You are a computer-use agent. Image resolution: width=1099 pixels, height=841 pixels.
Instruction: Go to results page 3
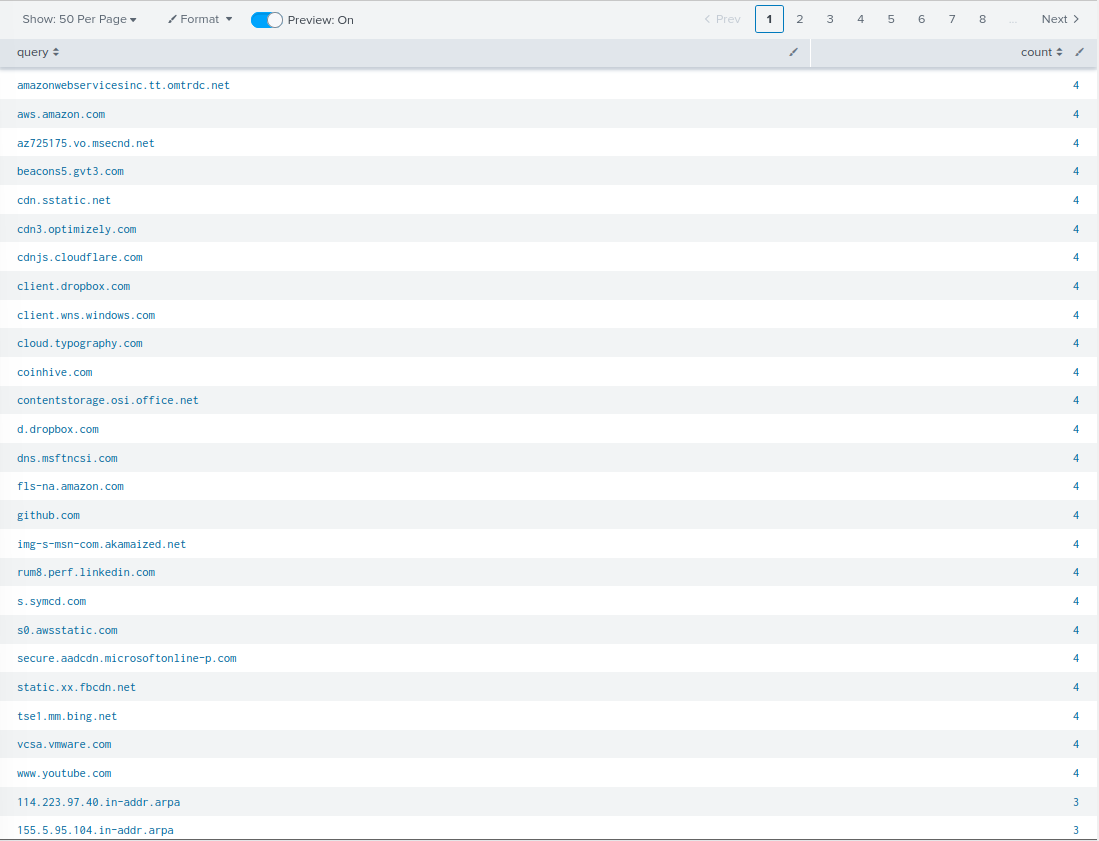[x=830, y=19]
